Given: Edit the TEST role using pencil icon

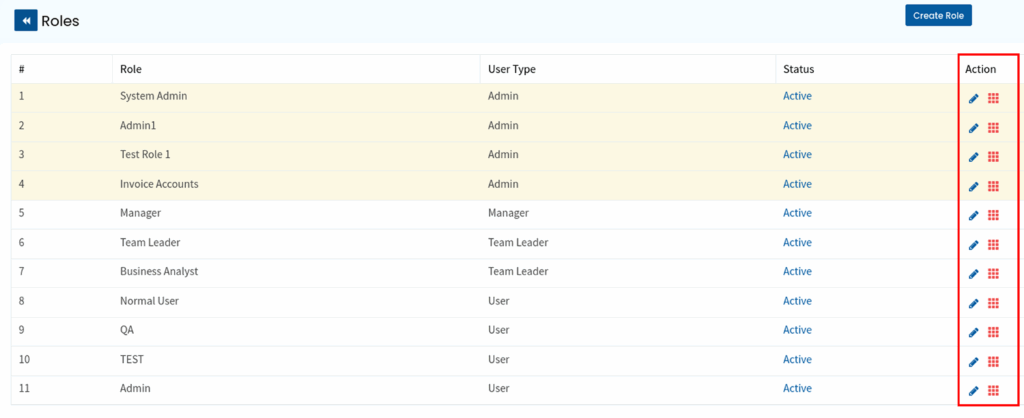Looking at the screenshot, I should point(973,361).
